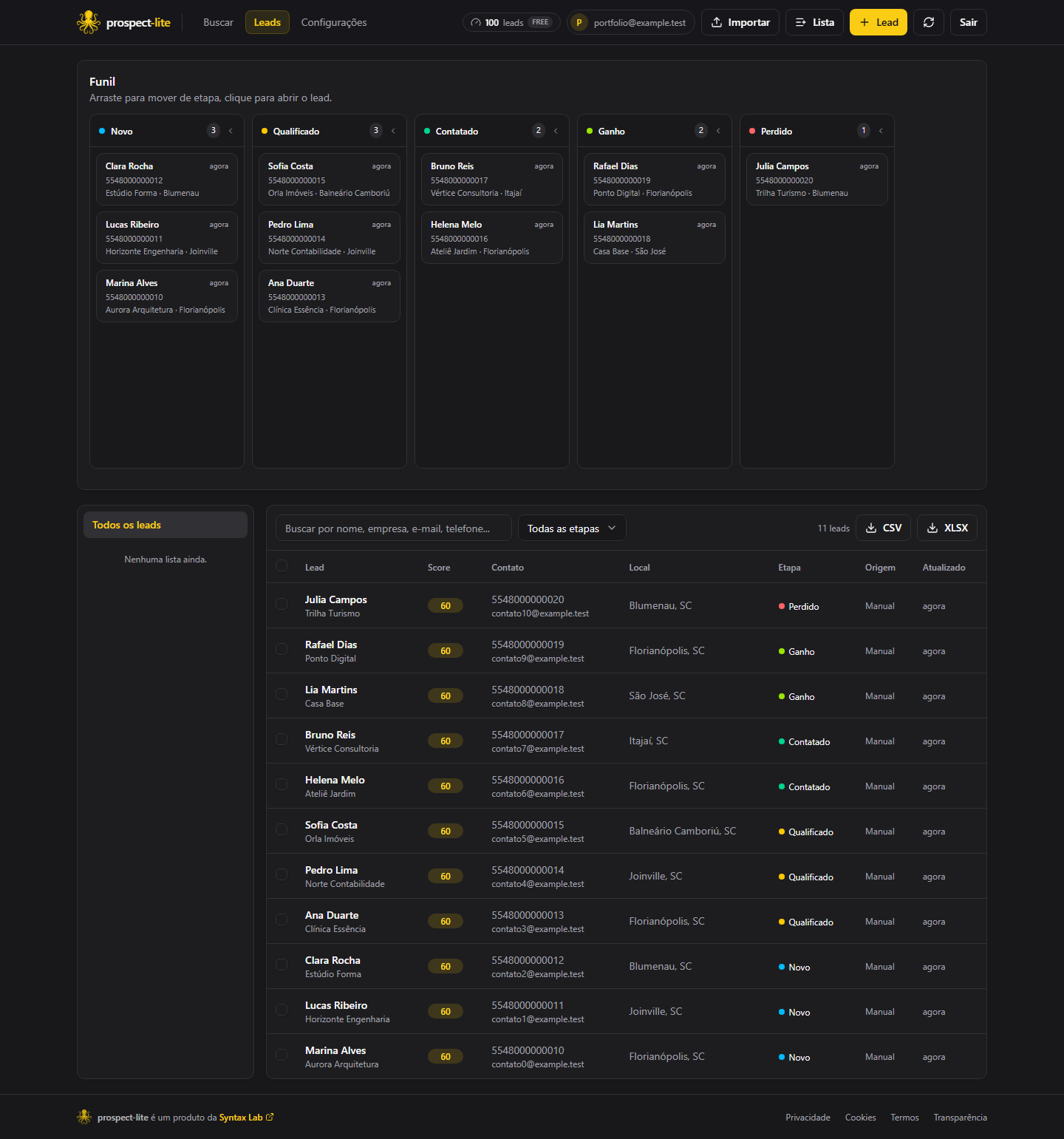The width and height of the screenshot is (1064, 1139).
Task: Collapse the Contatado funnel column
Action: [556, 131]
